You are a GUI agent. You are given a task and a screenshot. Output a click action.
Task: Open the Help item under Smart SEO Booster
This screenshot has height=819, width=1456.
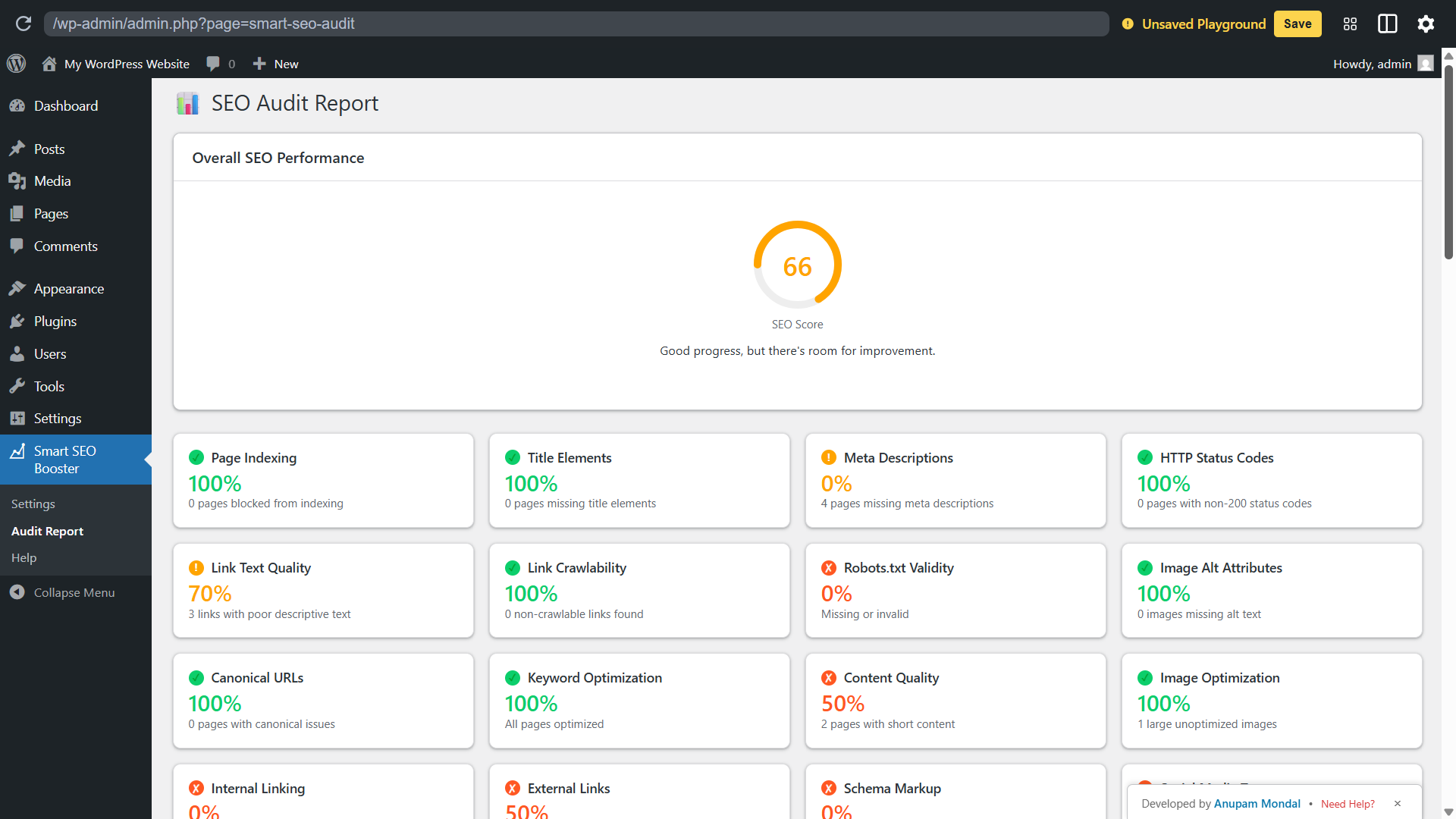point(24,557)
